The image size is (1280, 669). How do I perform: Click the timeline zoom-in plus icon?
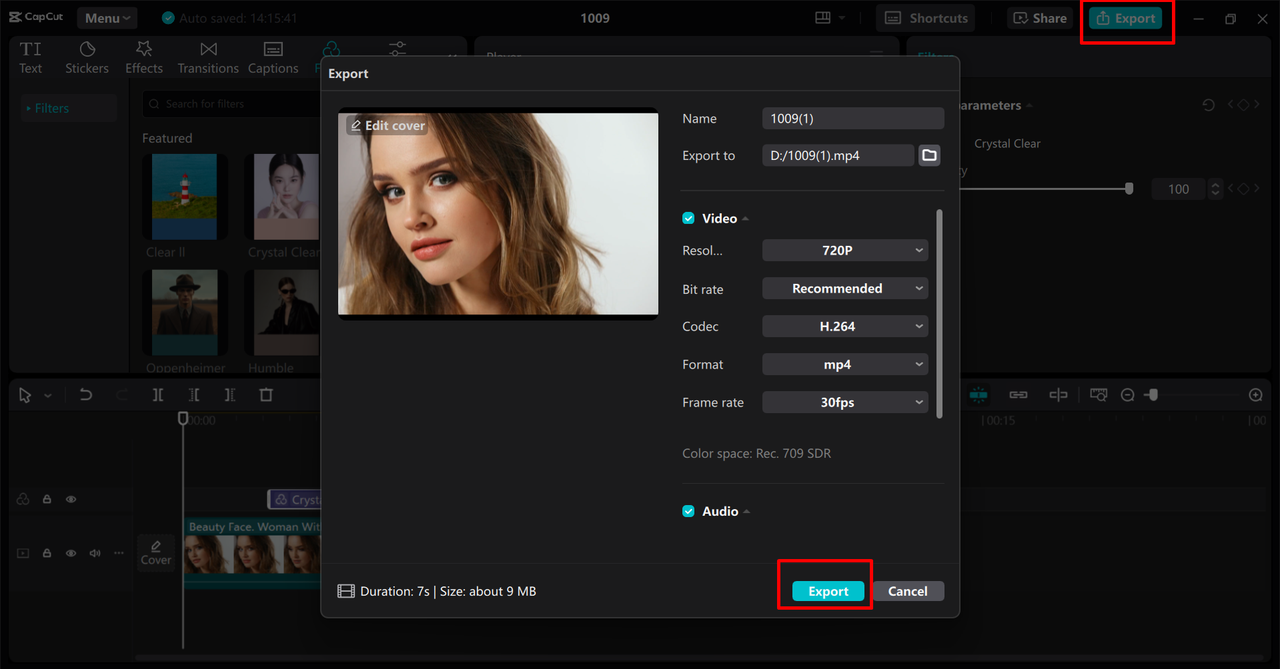pyautogui.click(x=1256, y=395)
